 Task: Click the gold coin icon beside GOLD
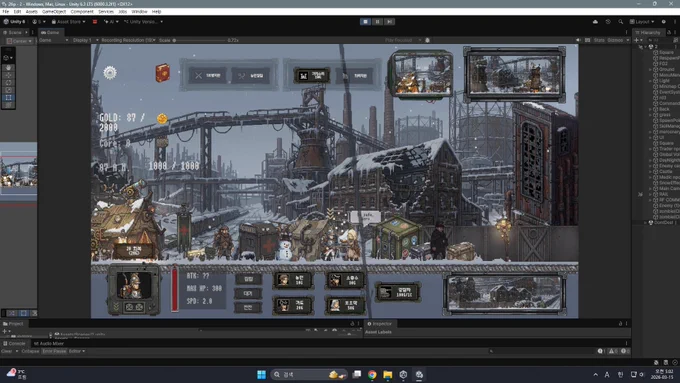[x=162, y=118]
